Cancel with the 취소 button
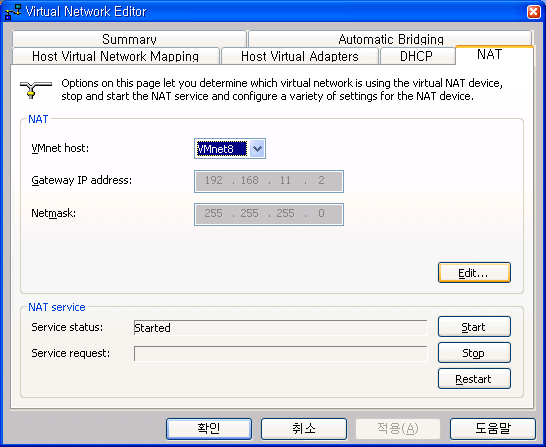546x447 pixels. click(304, 429)
